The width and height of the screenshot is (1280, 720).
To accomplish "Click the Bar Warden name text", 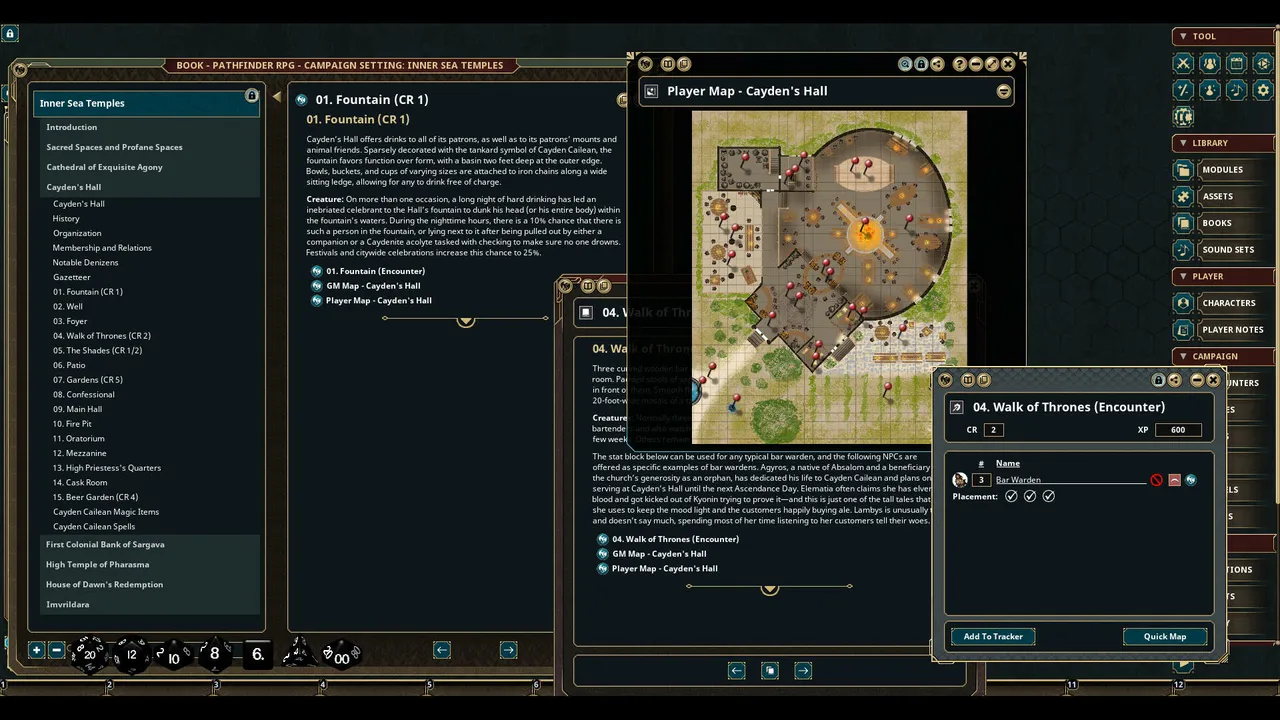I will 1018,480.
